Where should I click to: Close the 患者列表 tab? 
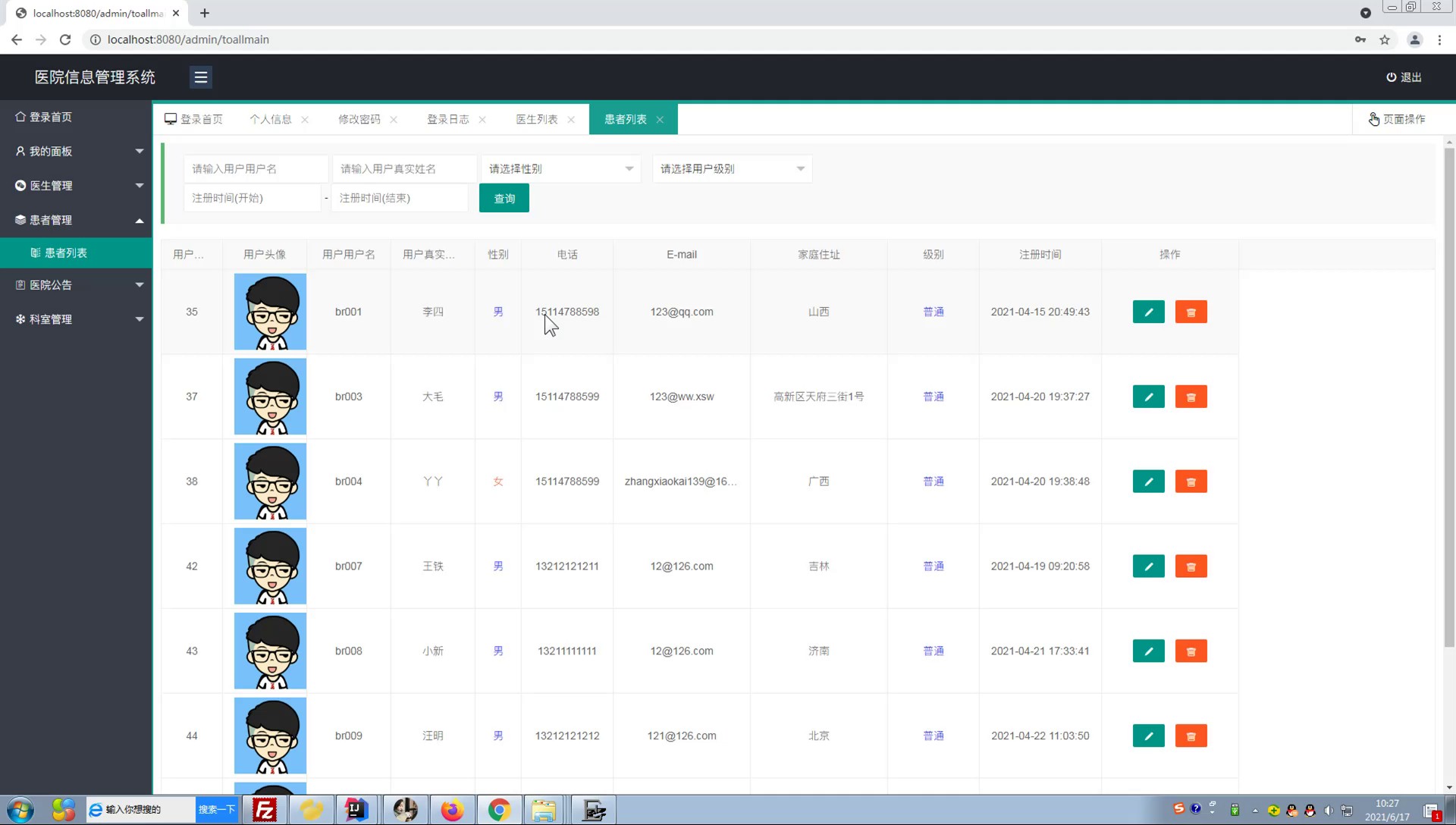click(x=660, y=120)
